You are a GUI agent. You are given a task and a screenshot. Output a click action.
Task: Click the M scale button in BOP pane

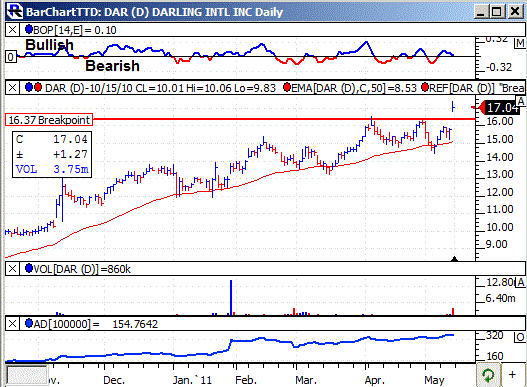tap(520, 43)
